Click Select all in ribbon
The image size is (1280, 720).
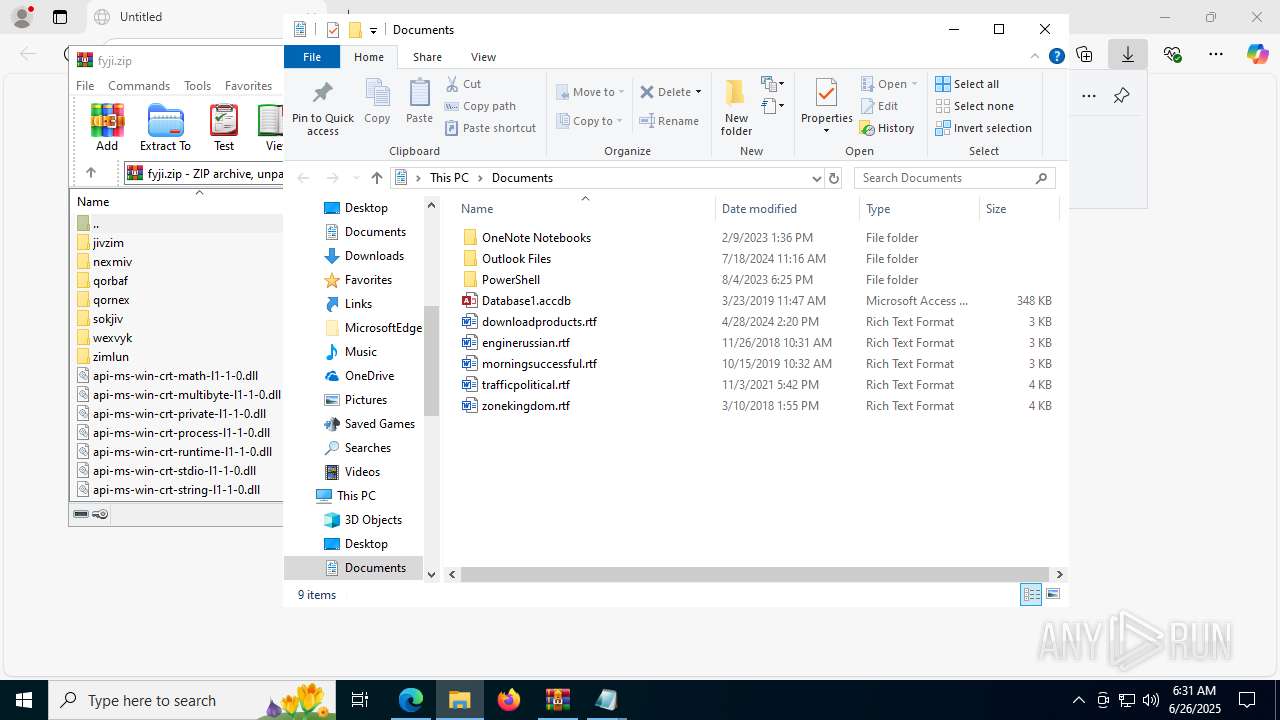(x=967, y=84)
